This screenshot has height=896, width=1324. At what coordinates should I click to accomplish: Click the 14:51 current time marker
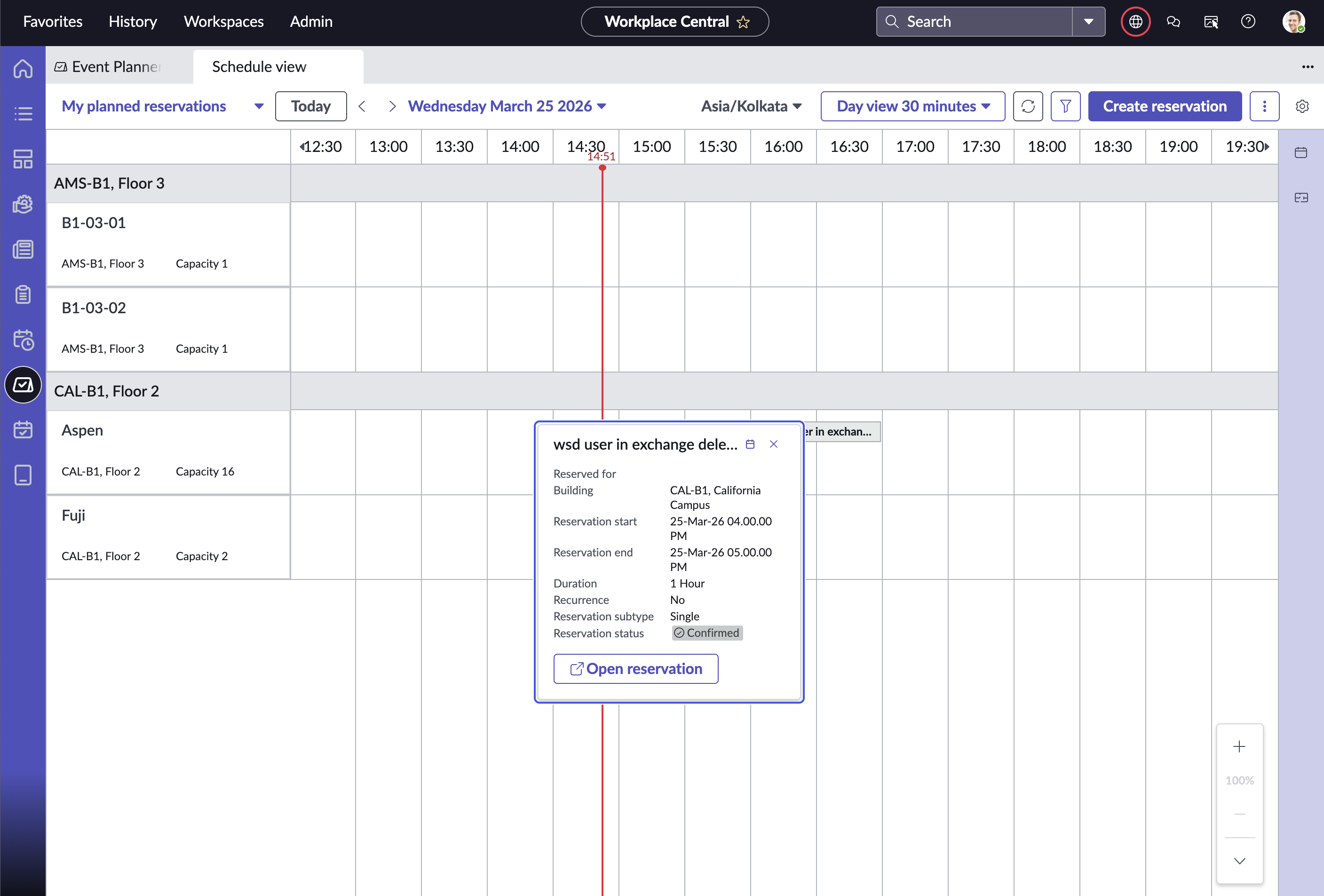(602, 157)
